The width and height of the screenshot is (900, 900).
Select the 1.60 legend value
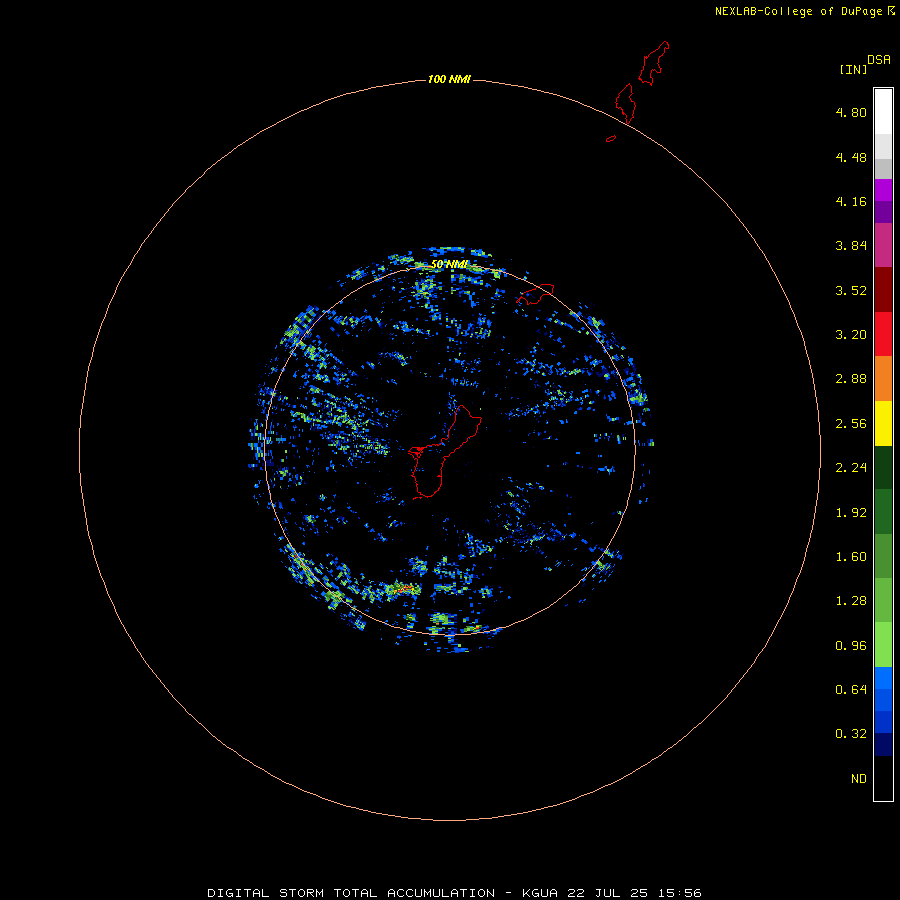point(851,557)
